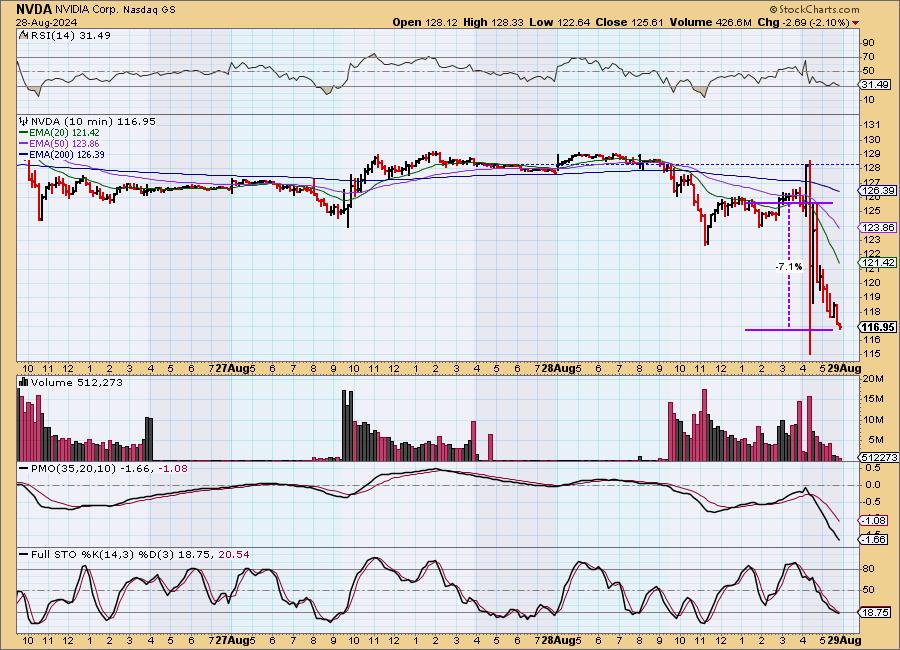The image size is (900, 650).
Task: Click the Volume 426.6M header value
Action: (709, 22)
